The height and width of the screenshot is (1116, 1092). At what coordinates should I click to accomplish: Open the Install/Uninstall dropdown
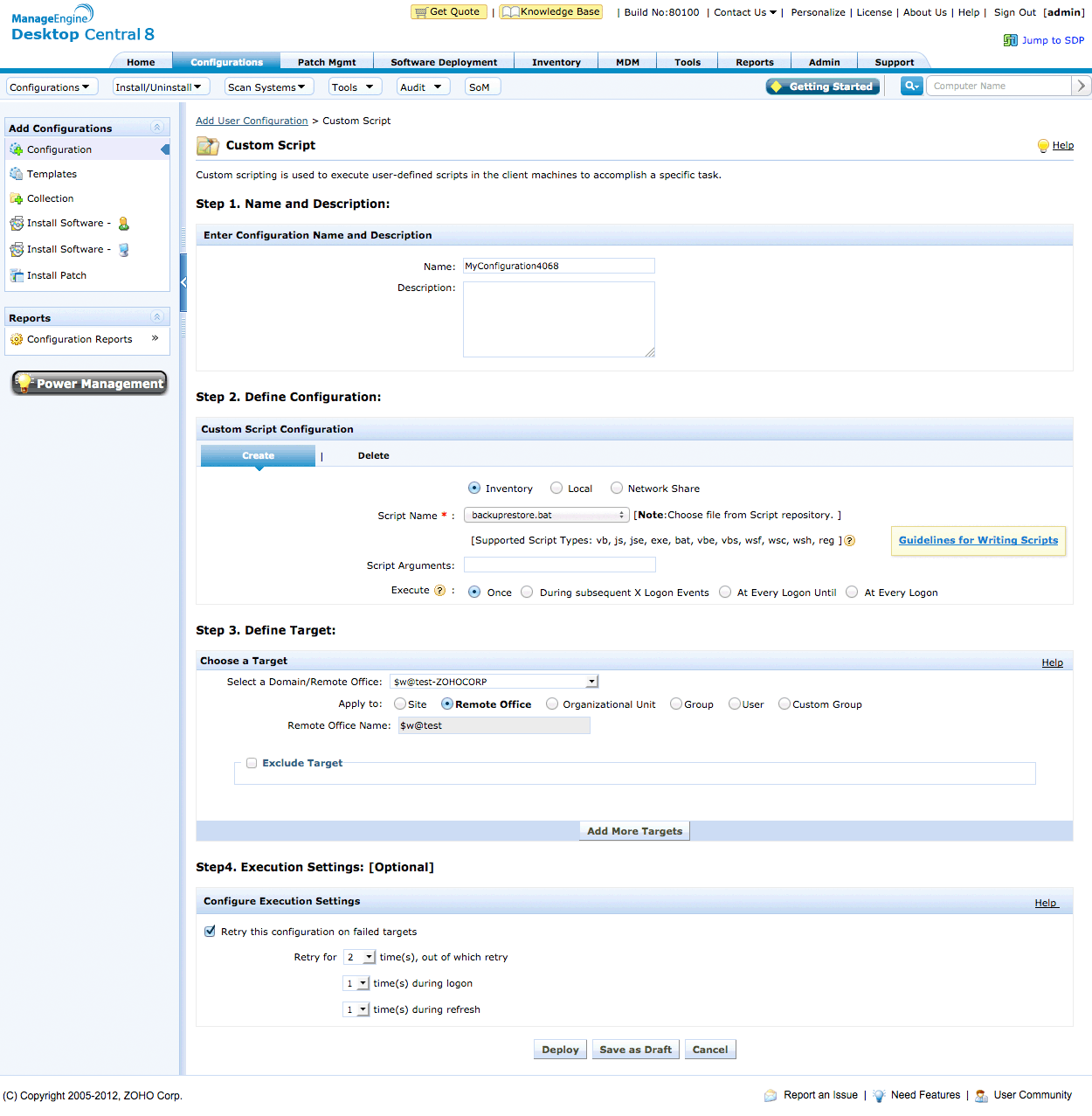tap(161, 87)
